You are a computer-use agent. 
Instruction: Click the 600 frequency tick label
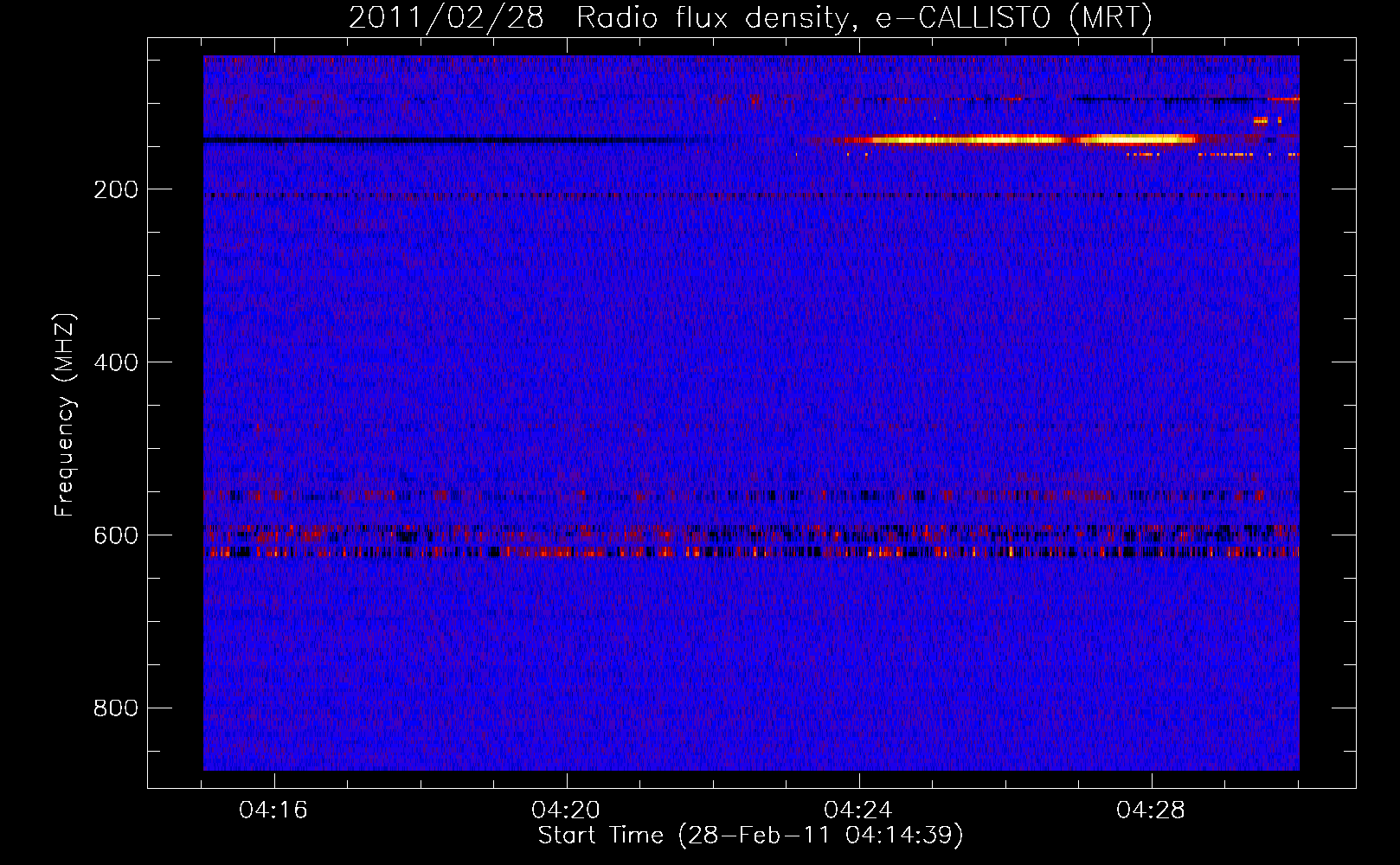pos(116,535)
